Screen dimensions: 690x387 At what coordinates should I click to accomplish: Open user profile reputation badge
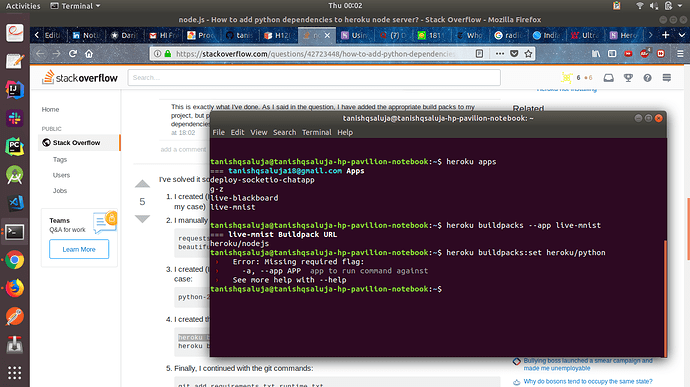pos(576,78)
